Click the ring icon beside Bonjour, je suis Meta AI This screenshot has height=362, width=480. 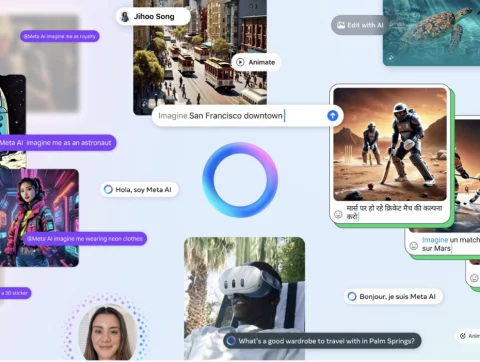352,296
